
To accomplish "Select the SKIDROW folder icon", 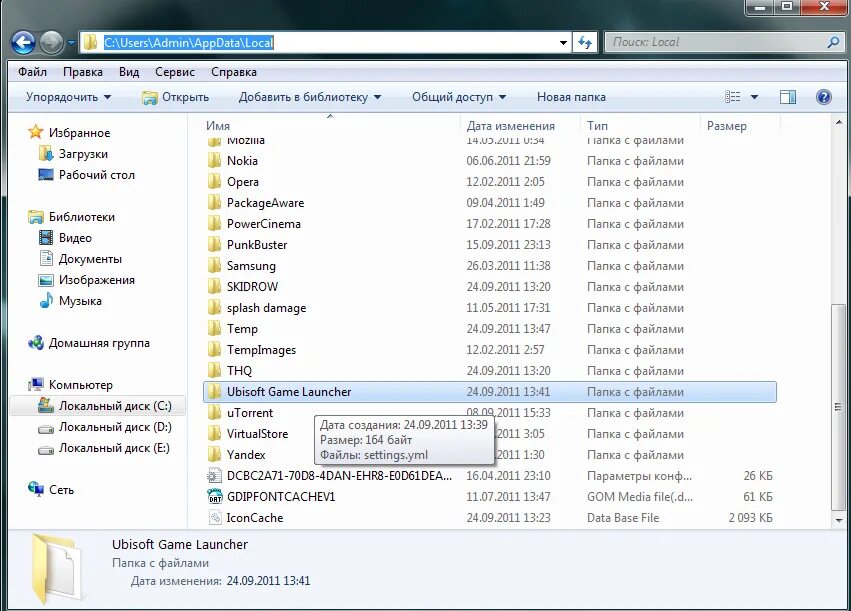I will (x=214, y=287).
